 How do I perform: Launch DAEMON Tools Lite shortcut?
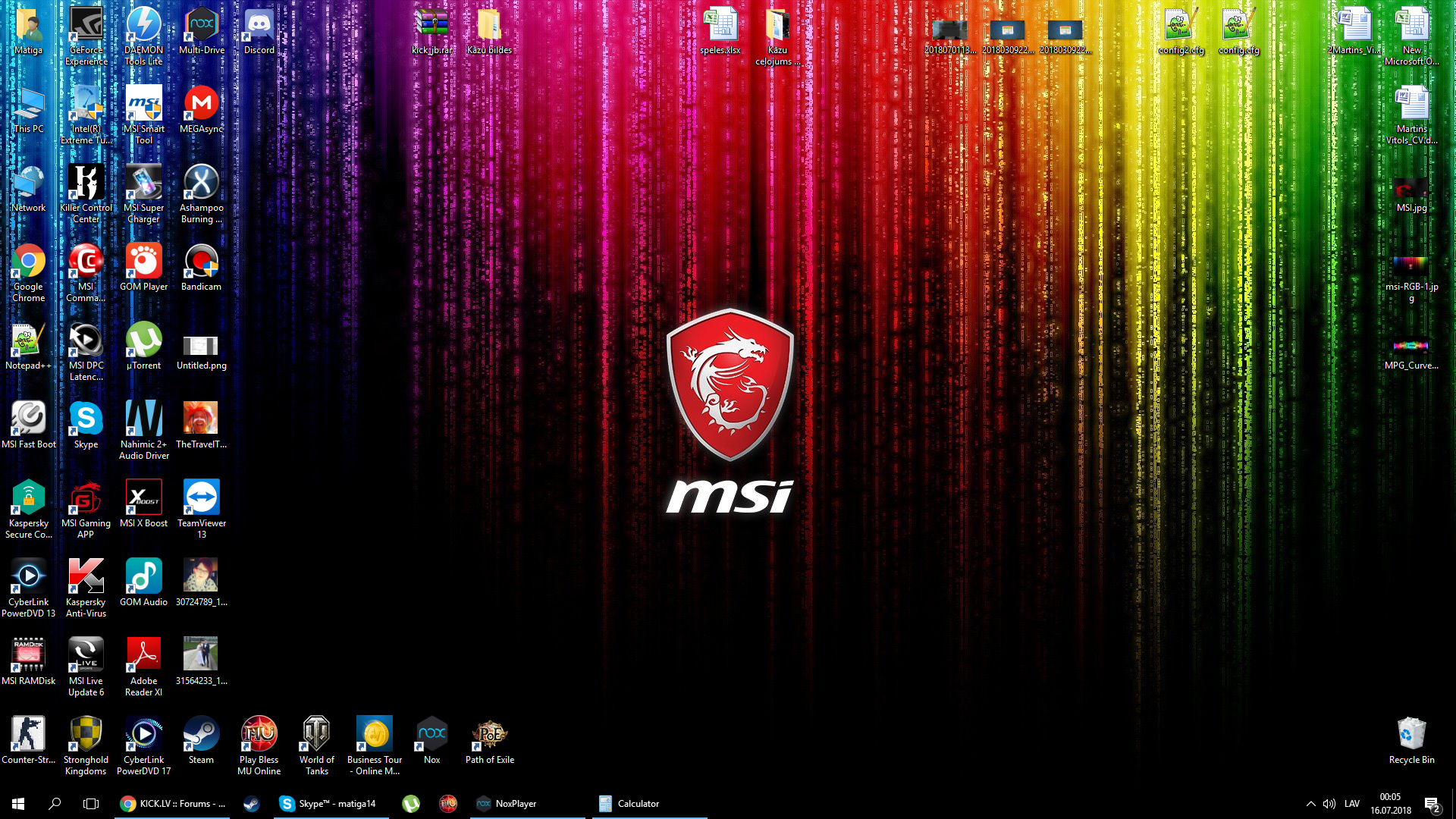point(143,36)
